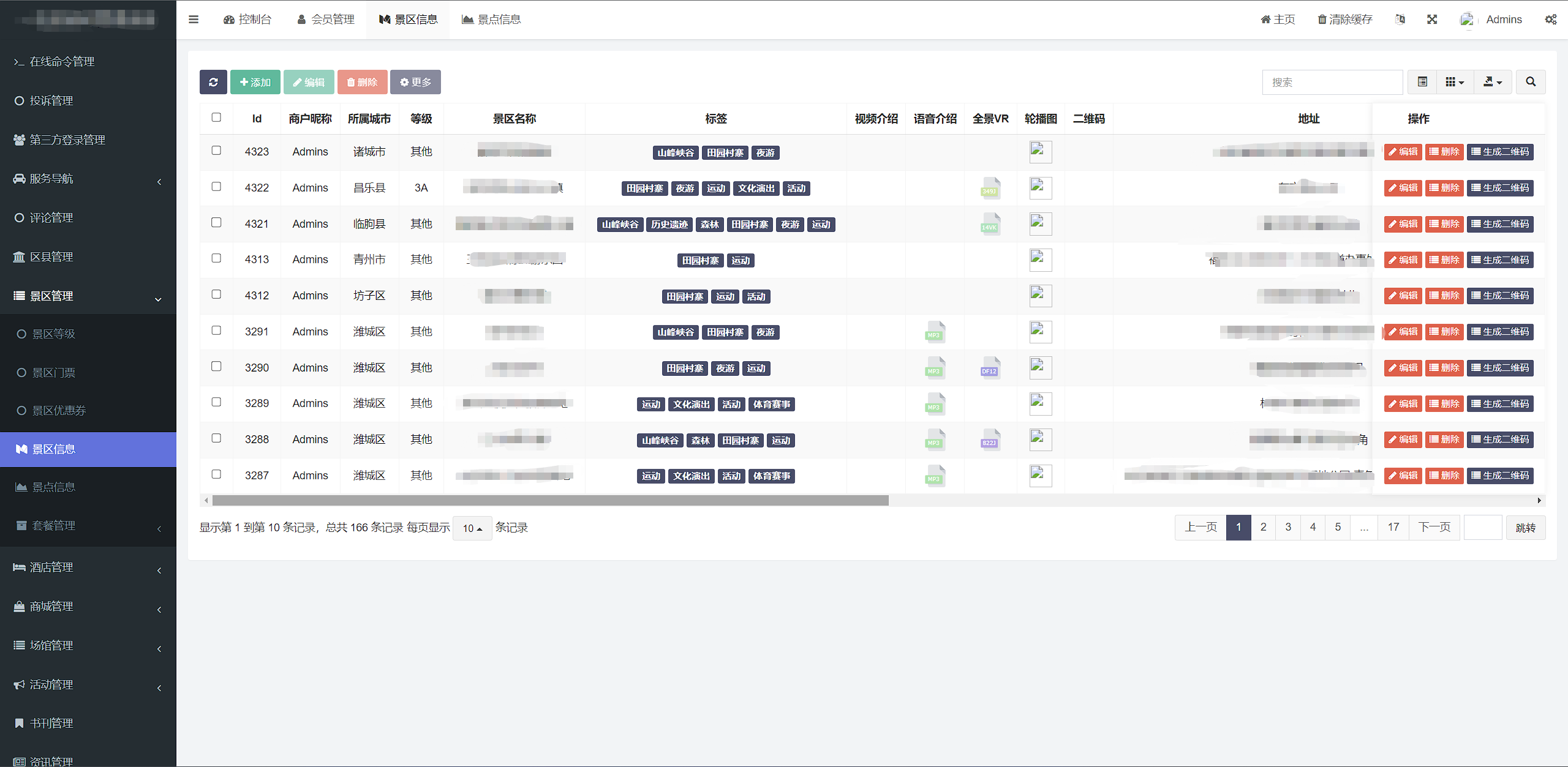Click the scrollbar right arrow
The image size is (1568, 767).
(x=1540, y=501)
